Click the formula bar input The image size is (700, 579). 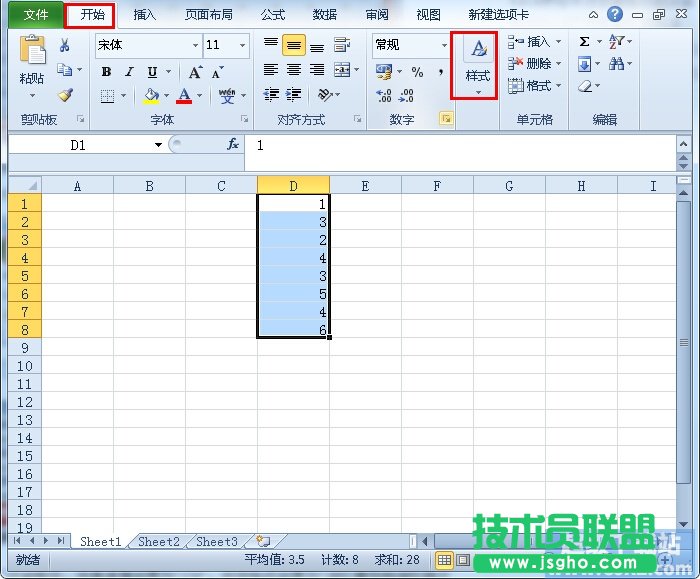[460, 152]
